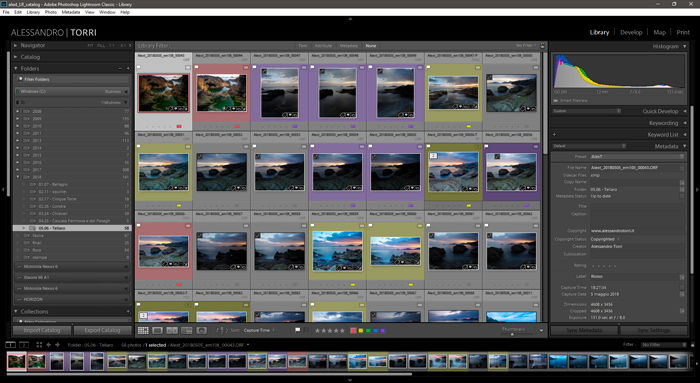Image resolution: width=700 pixels, height=383 pixels.
Task: Click the Sync Metadata button
Action: pyautogui.click(x=584, y=330)
